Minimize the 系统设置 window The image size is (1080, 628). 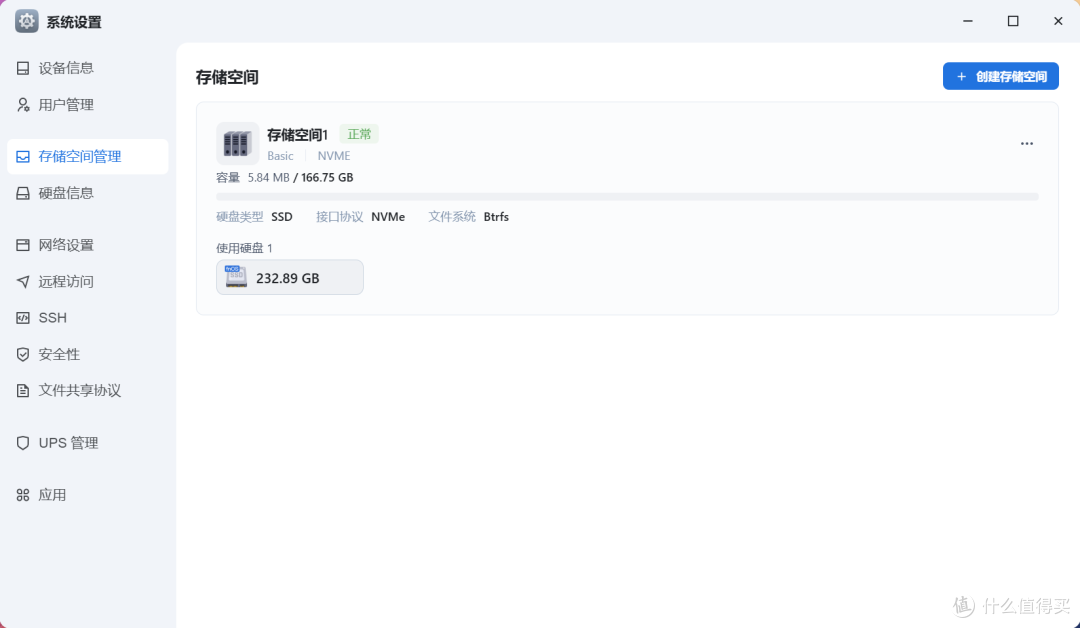coord(968,21)
